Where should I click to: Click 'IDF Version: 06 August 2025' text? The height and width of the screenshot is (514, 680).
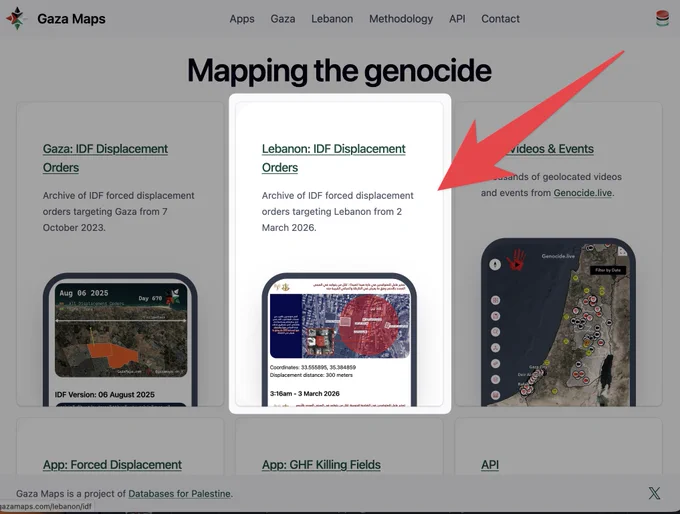pyautogui.click(x=105, y=394)
